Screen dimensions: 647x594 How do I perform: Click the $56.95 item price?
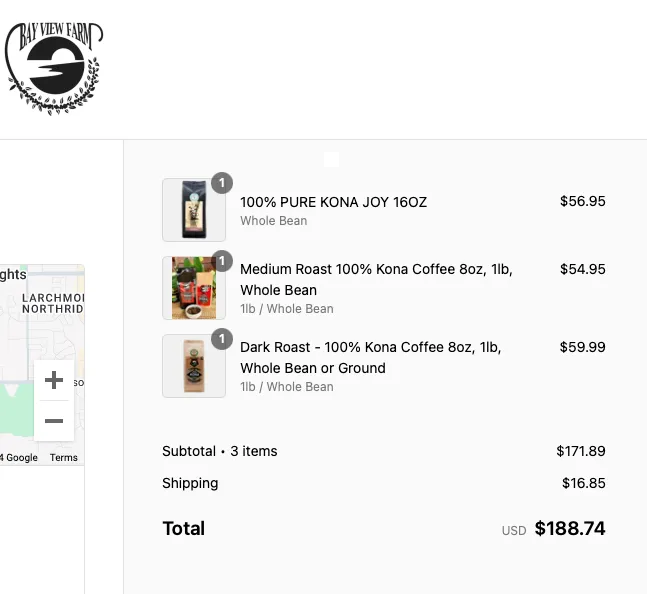pos(582,201)
